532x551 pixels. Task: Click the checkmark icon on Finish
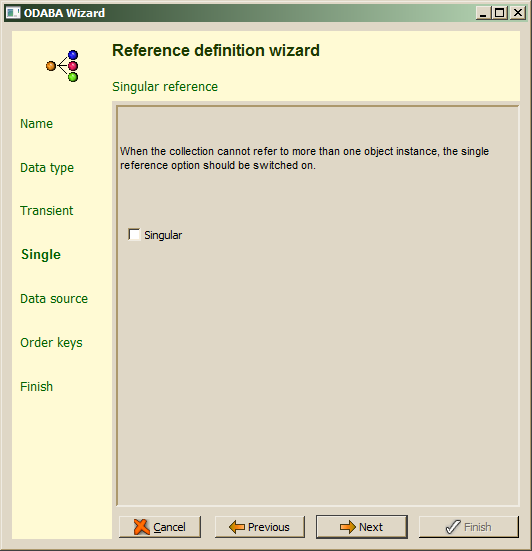tap(453, 527)
